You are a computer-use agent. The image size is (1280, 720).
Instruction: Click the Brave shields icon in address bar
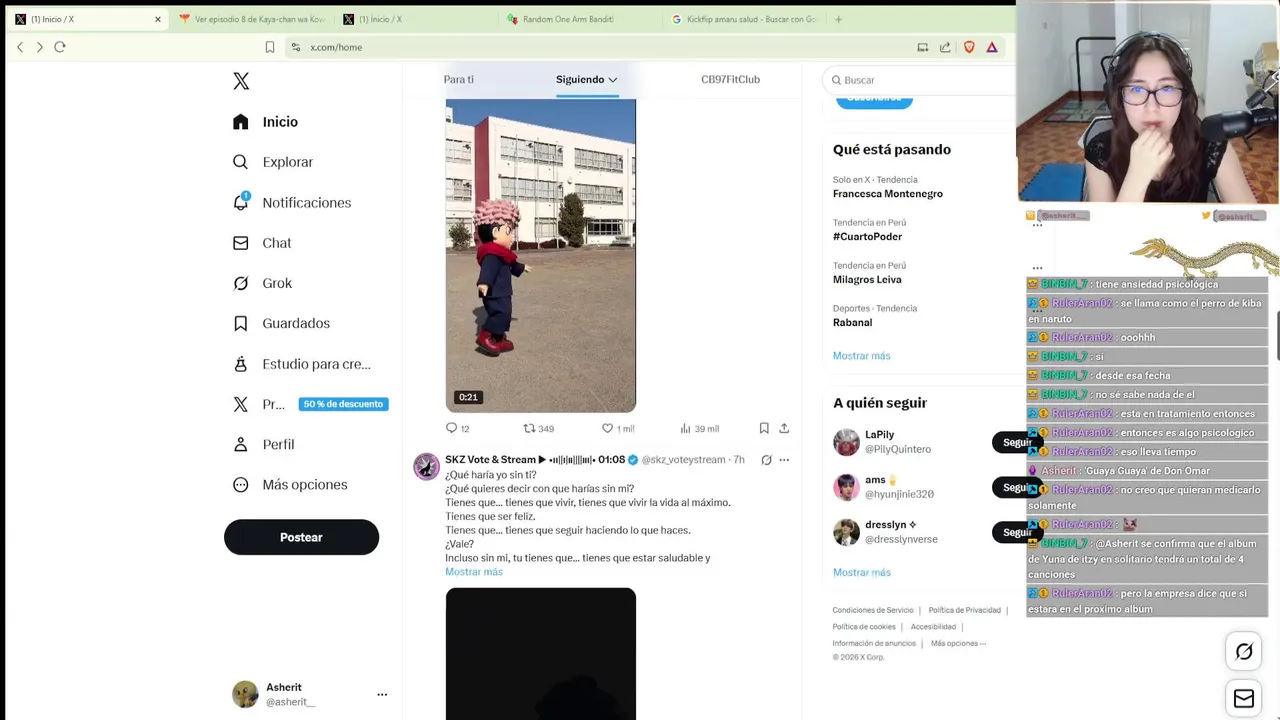coord(969,47)
